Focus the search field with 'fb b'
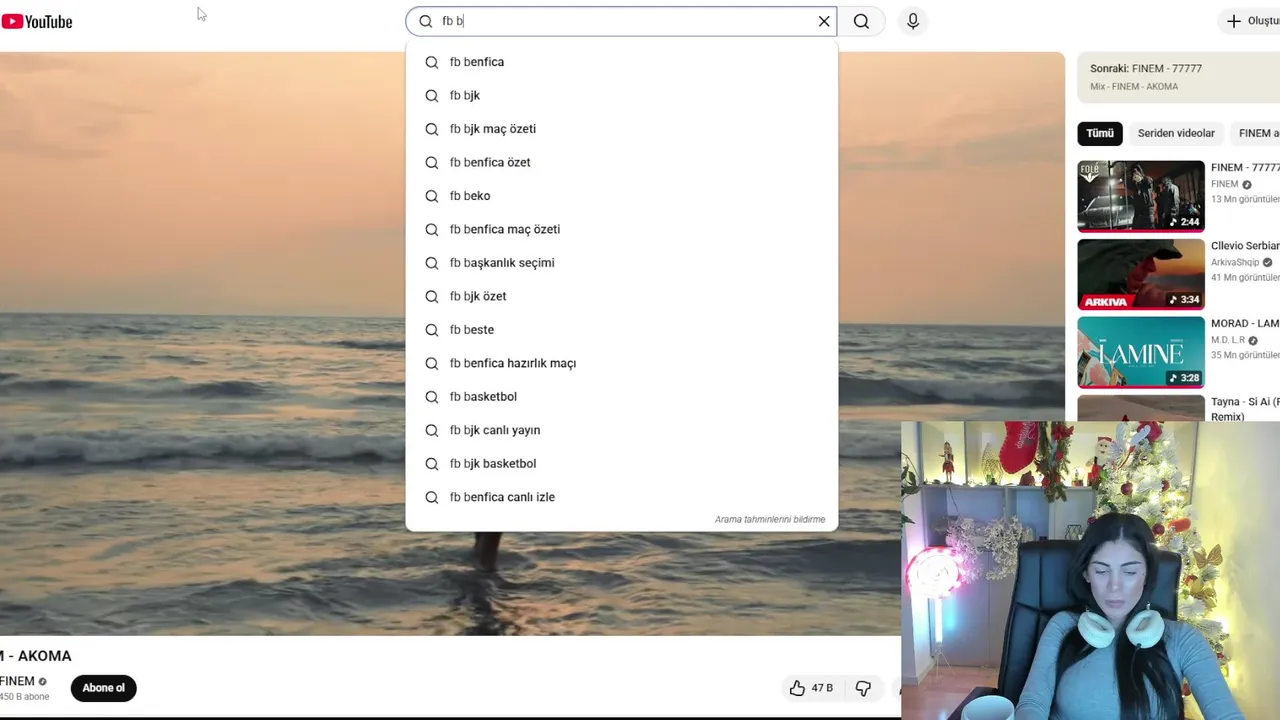 (622, 21)
